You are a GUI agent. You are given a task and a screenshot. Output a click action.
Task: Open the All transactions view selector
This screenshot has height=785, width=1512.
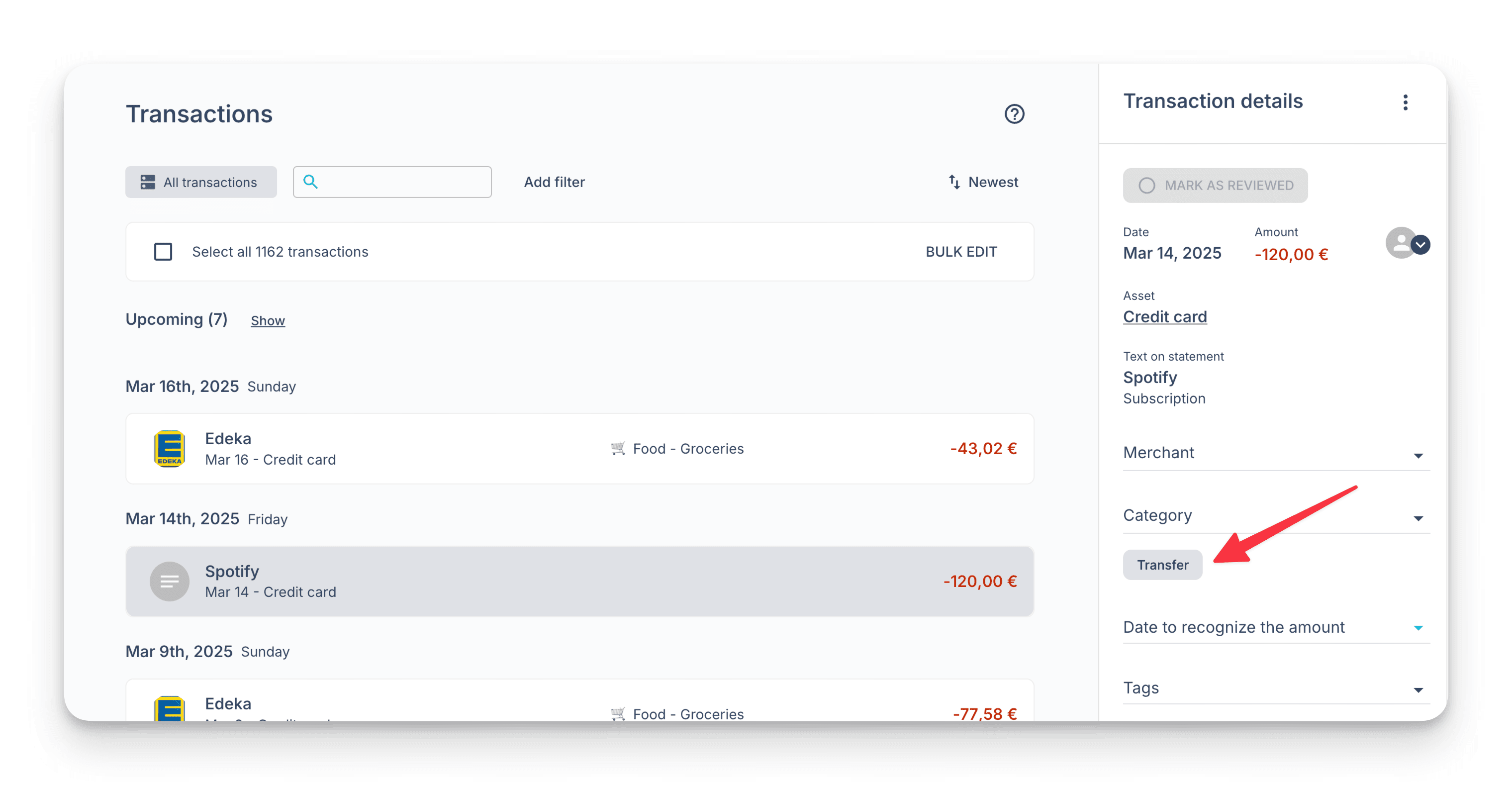tap(201, 182)
